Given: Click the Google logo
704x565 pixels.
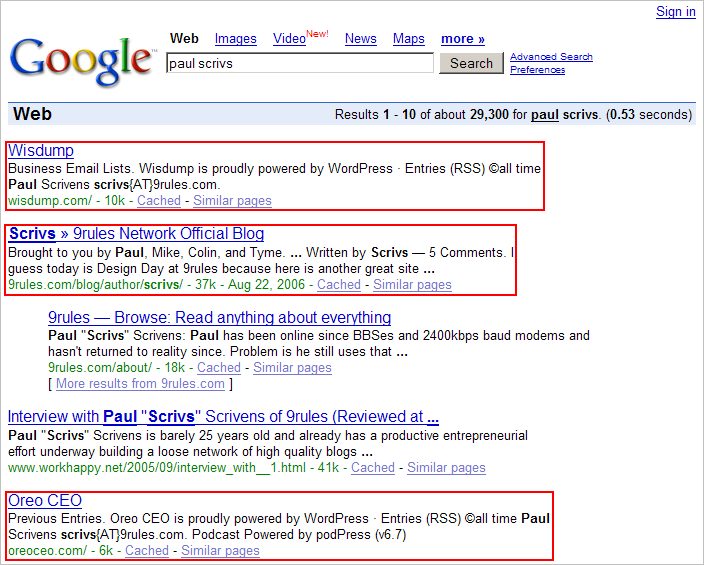Looking at the screenshot, I should coord(82,62).
